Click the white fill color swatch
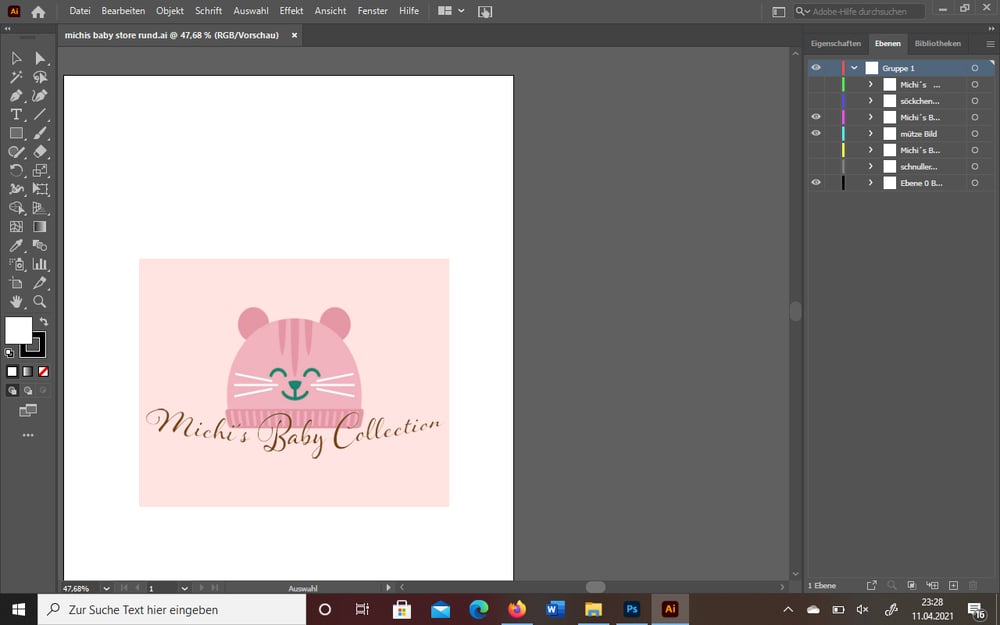Viewport: 1000px width, 625px height. pyautogui.click(x=18, y=330)
